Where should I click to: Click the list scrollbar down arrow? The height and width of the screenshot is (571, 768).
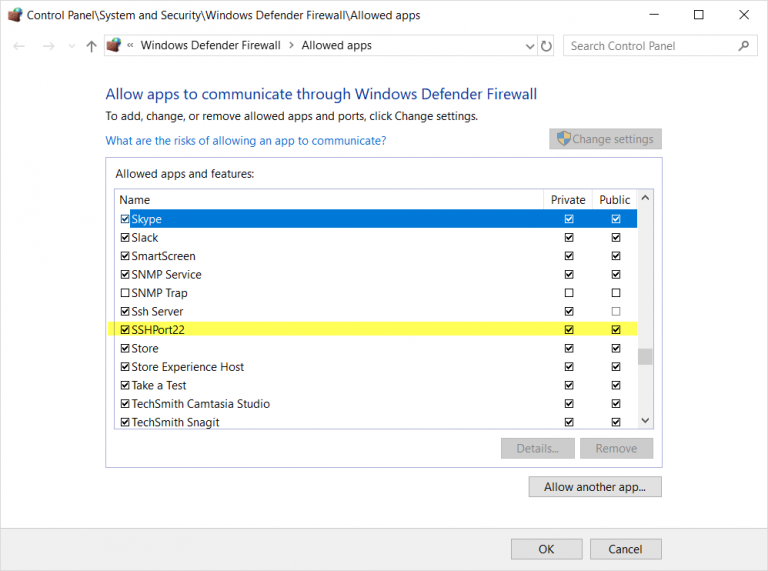point(645,421)
